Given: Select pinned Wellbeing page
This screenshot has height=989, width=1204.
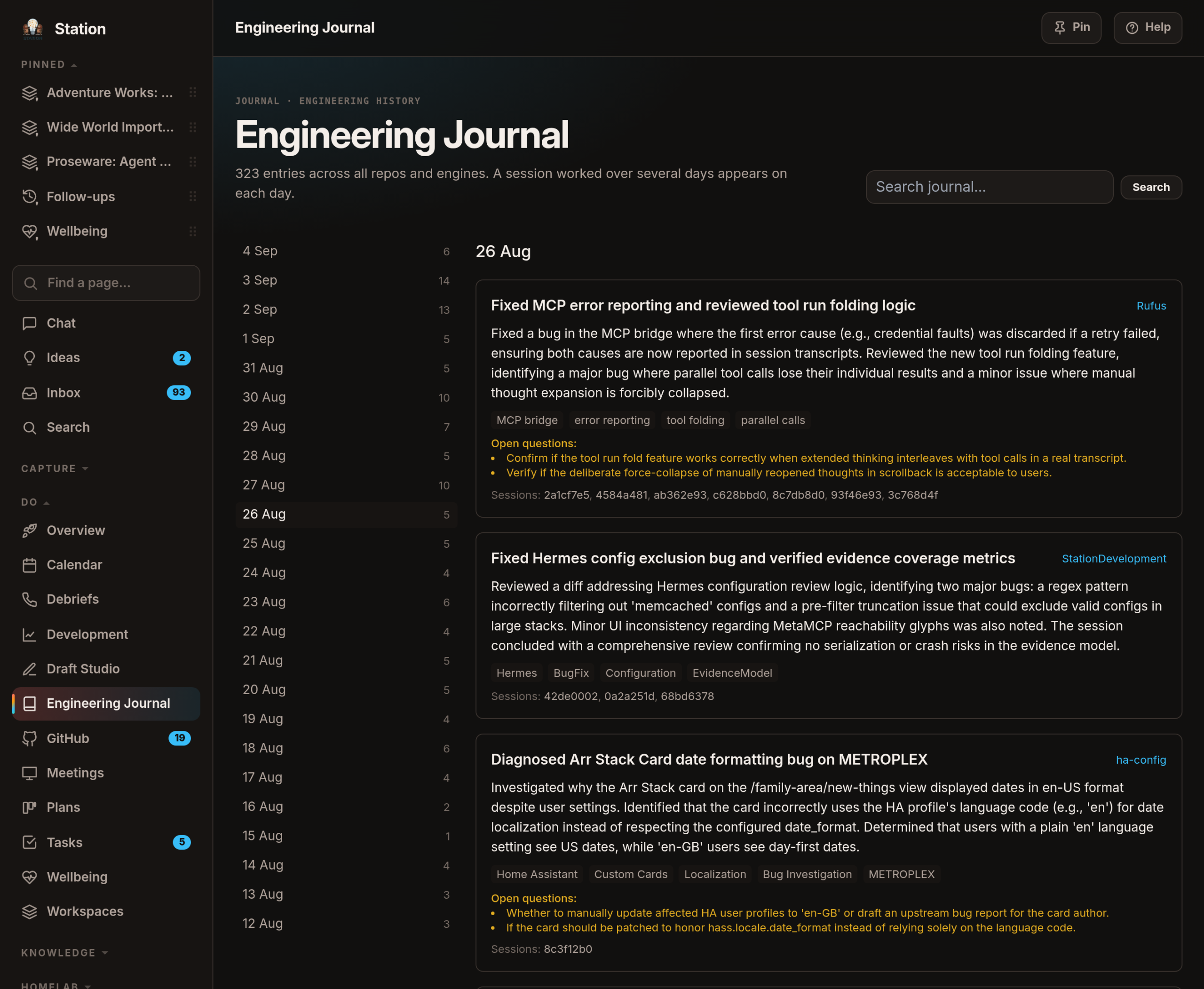Looking at the screenshot, I should pos(106,231).
